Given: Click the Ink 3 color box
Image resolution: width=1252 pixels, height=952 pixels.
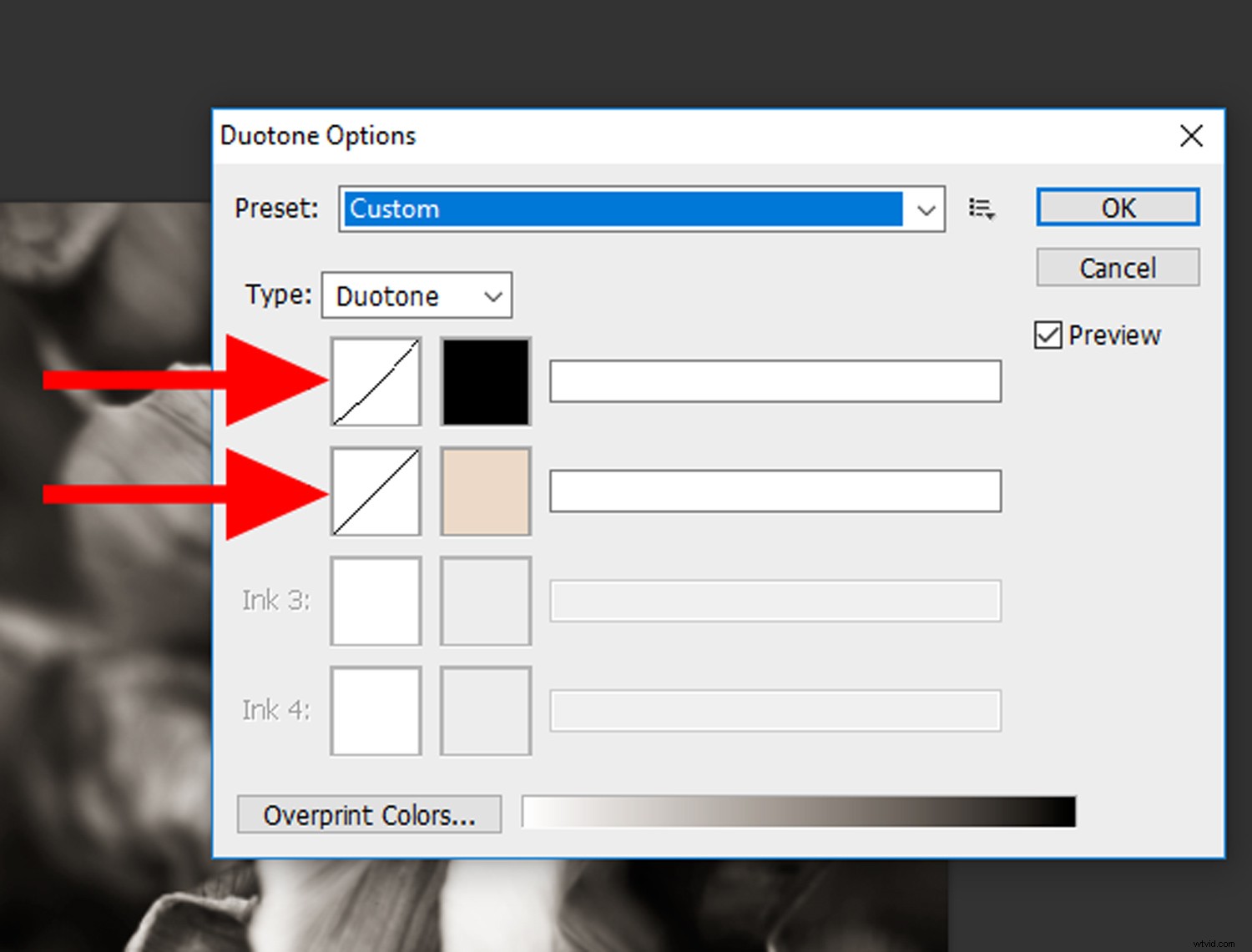Looking at the screenshot, I should tap(485, 601).
